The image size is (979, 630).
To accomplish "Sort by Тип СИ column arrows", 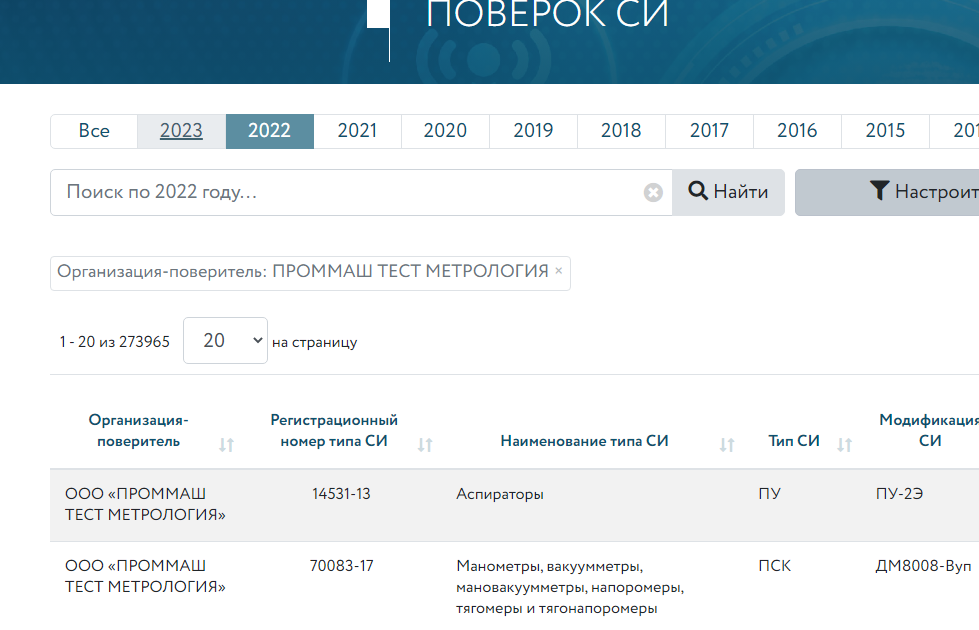I will [844, 445].
